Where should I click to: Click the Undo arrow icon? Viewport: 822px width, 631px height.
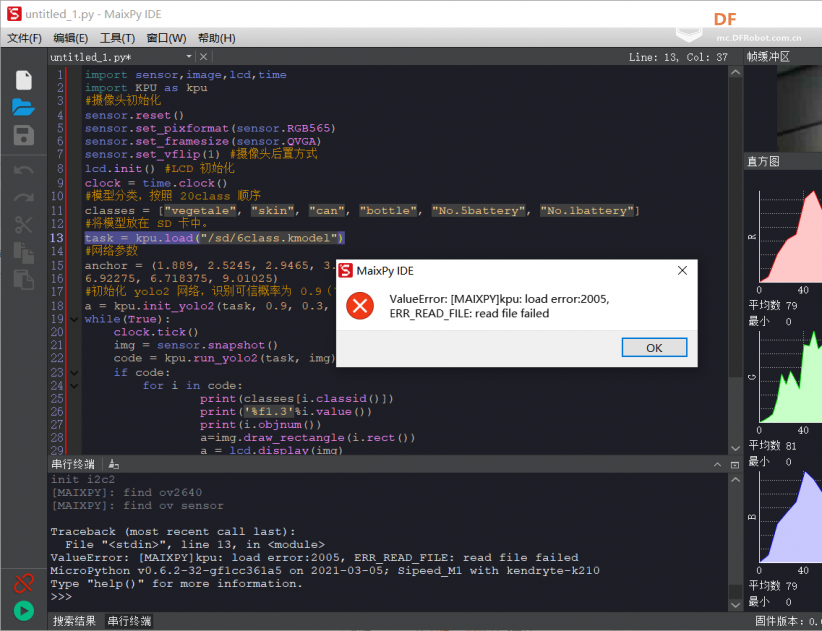24,170
